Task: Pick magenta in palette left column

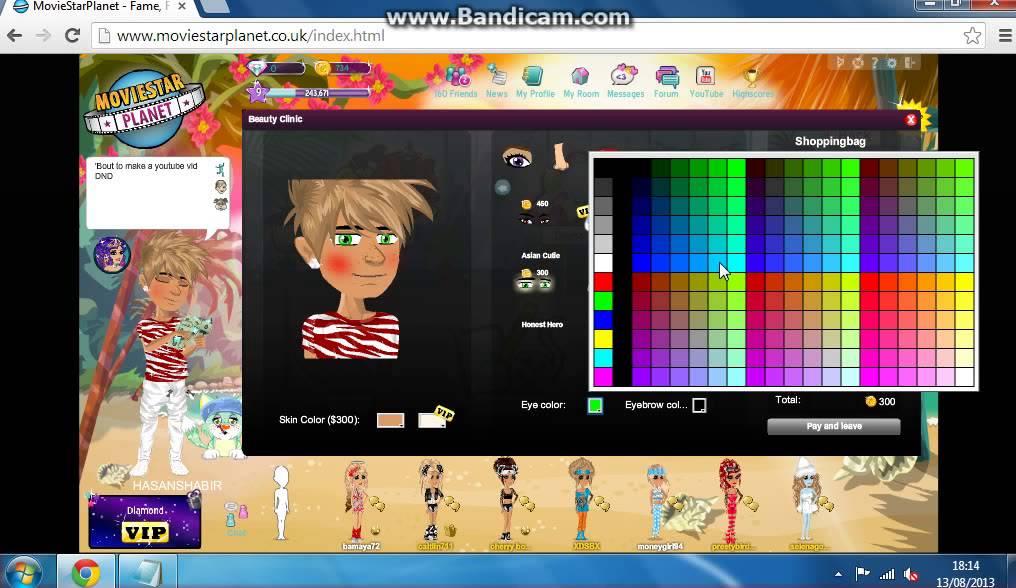Action: pyautogui.click(x=603, y=377)
